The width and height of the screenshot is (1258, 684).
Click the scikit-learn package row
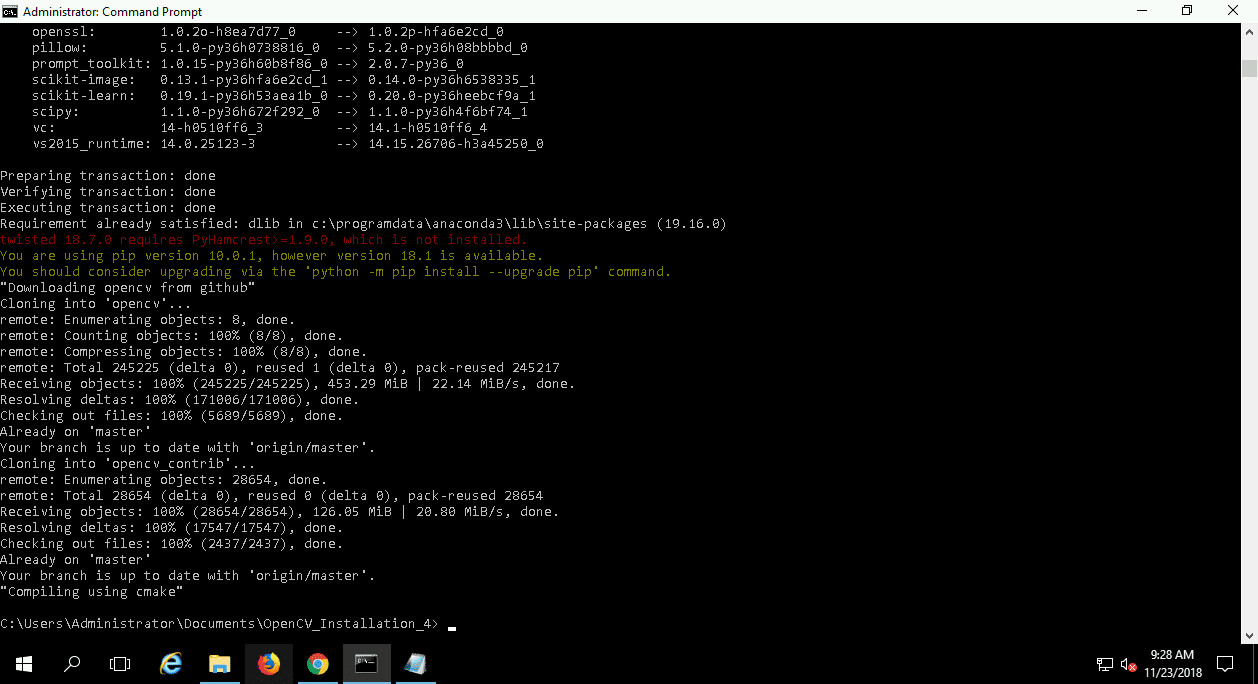(284, 96)
